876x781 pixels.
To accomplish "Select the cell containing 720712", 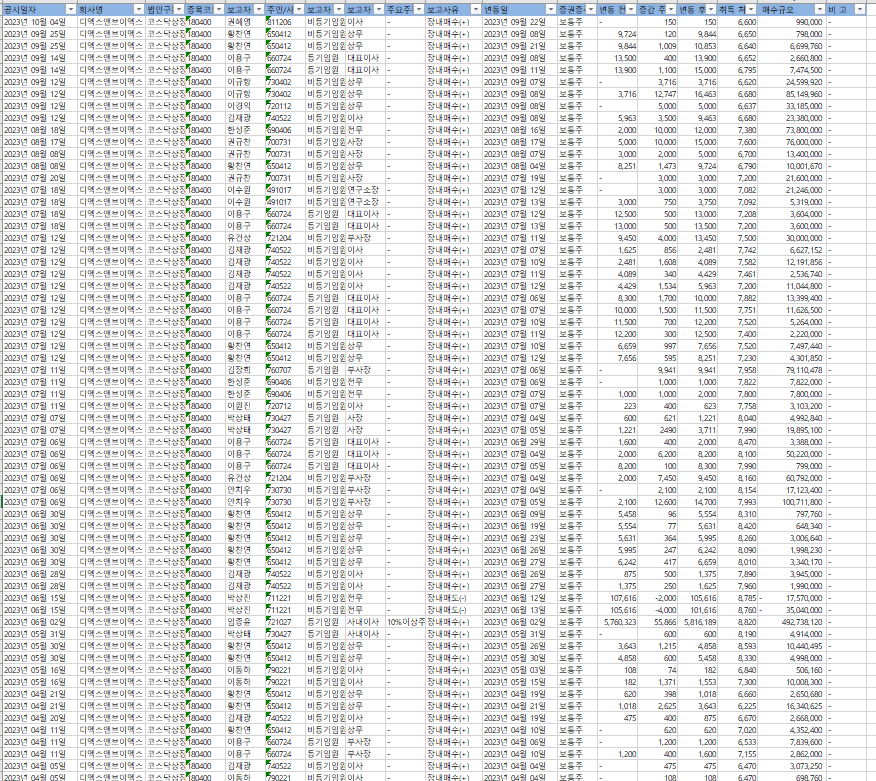I will point(285,406).
